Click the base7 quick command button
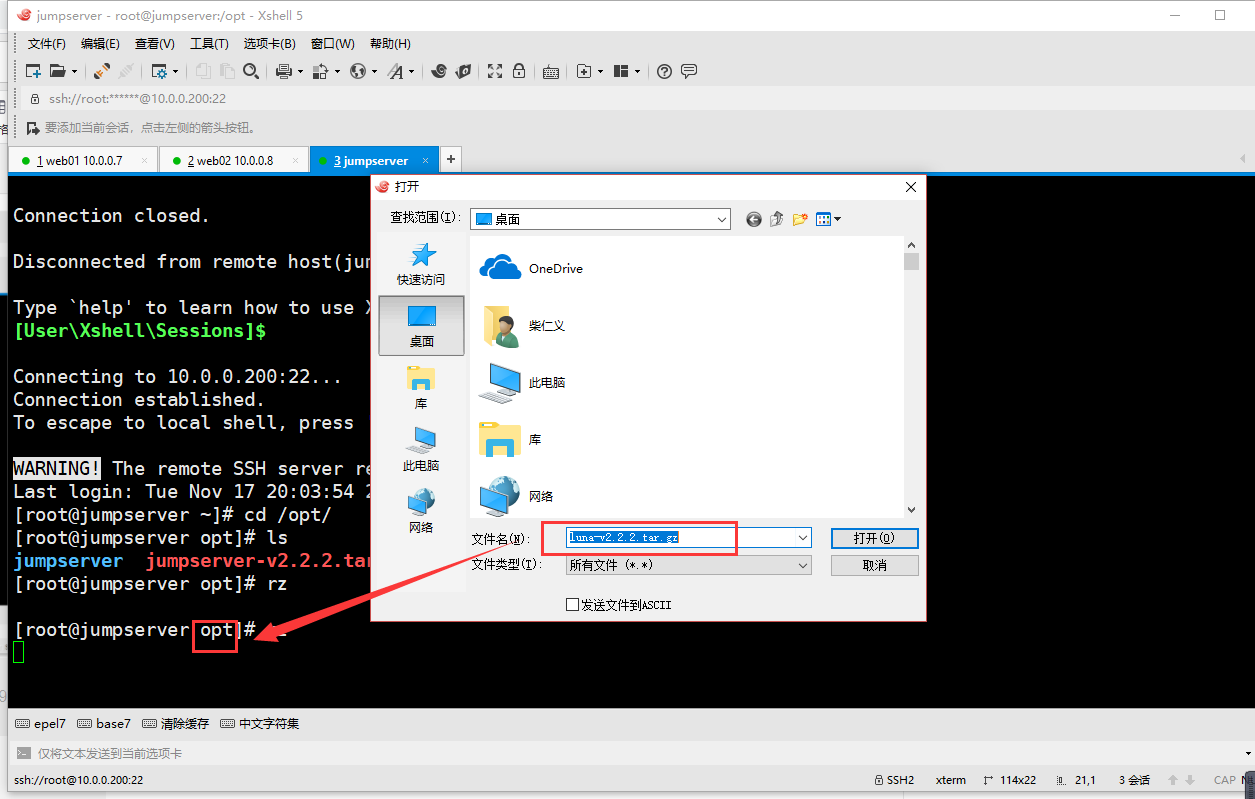 (104, 723)
